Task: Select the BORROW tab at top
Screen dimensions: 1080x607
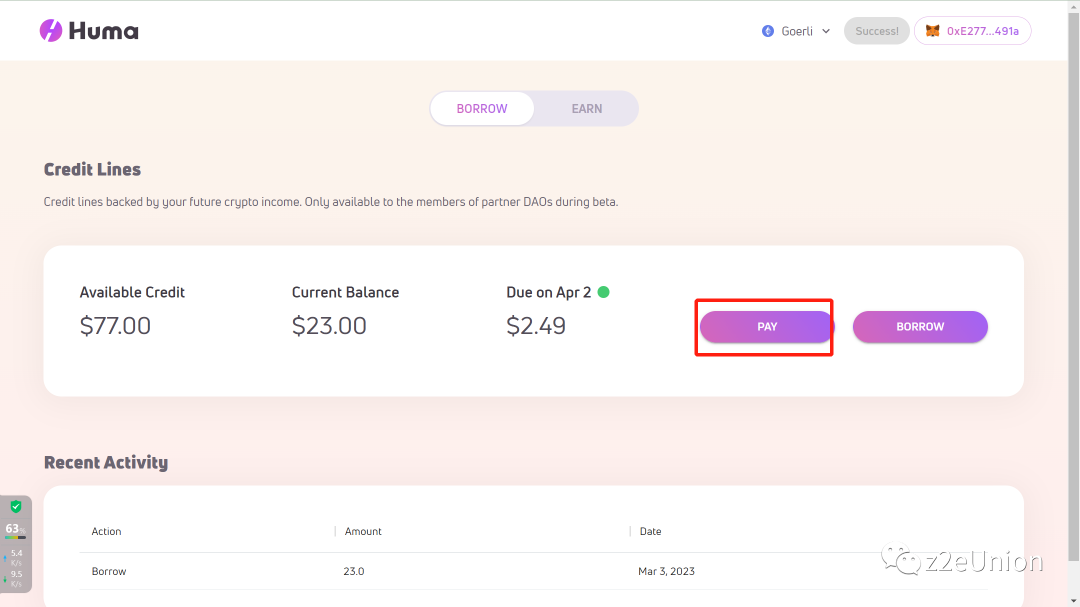Action: [x=482, y=109]
